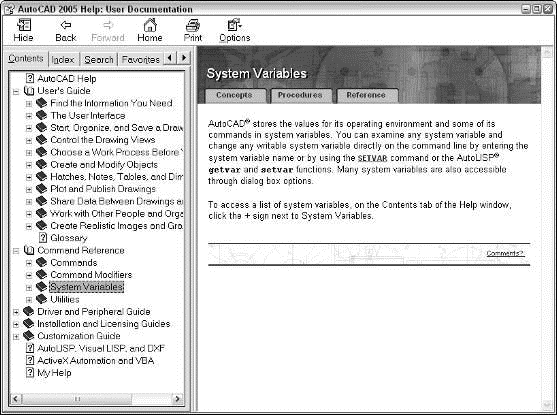
Task: Click the Comments? link
Action: click(x=505, y=253)
